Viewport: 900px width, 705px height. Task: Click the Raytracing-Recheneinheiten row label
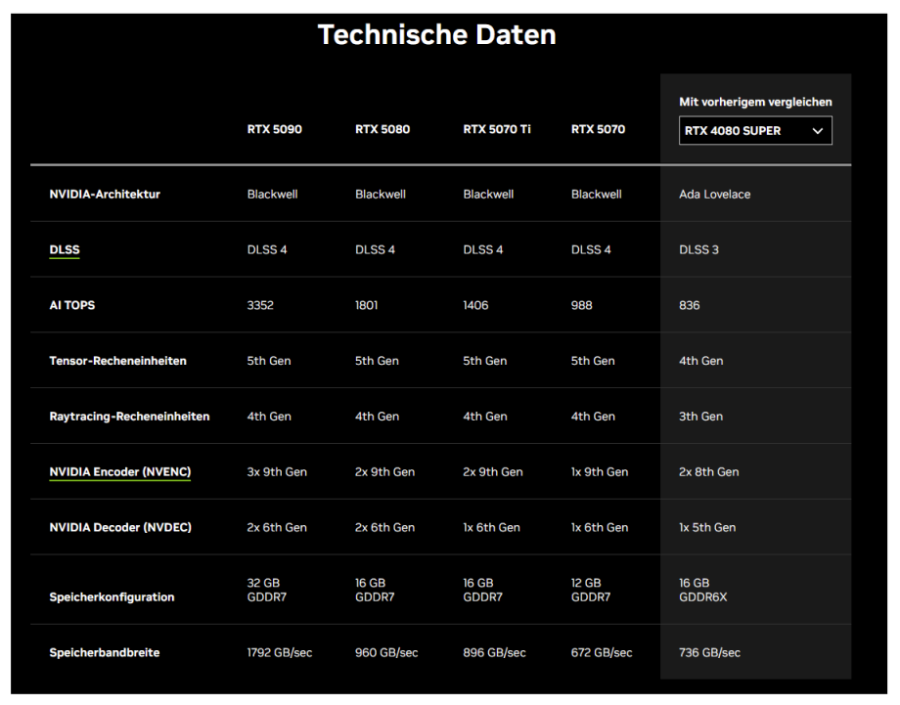pyautogui.click(x=129, y=416)
